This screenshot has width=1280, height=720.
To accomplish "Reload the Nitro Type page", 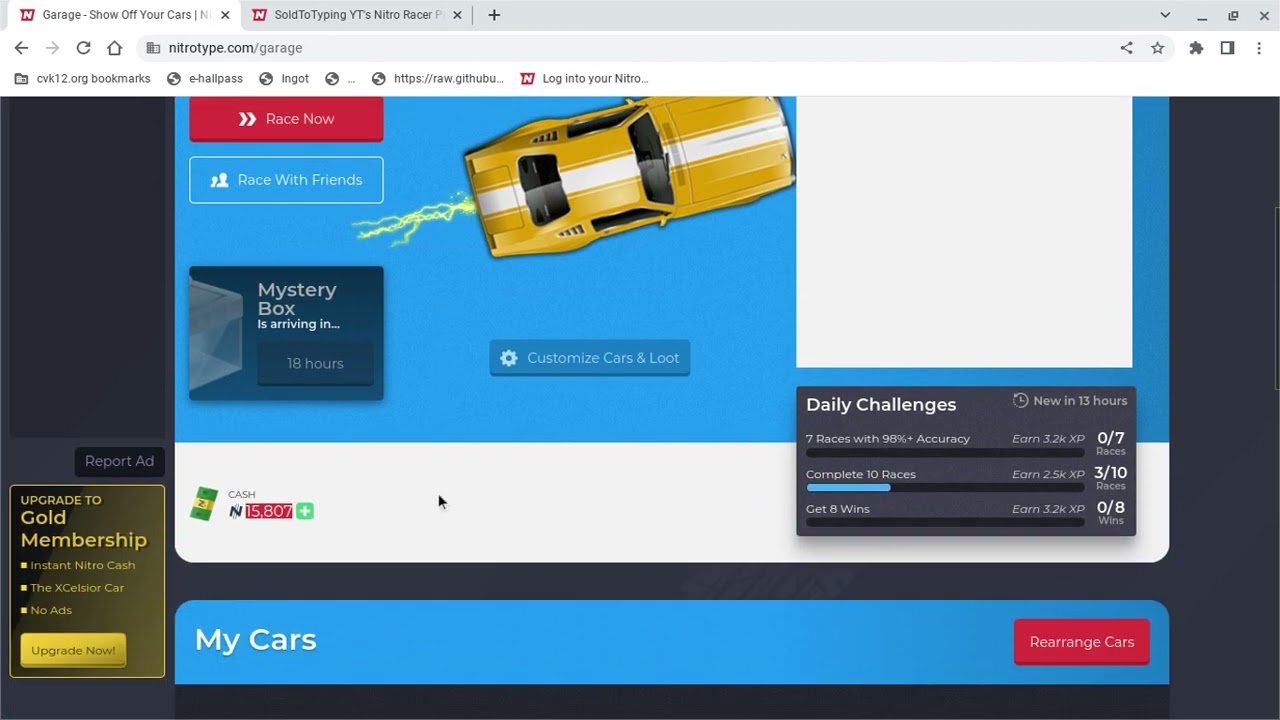I will coord(83,48).
